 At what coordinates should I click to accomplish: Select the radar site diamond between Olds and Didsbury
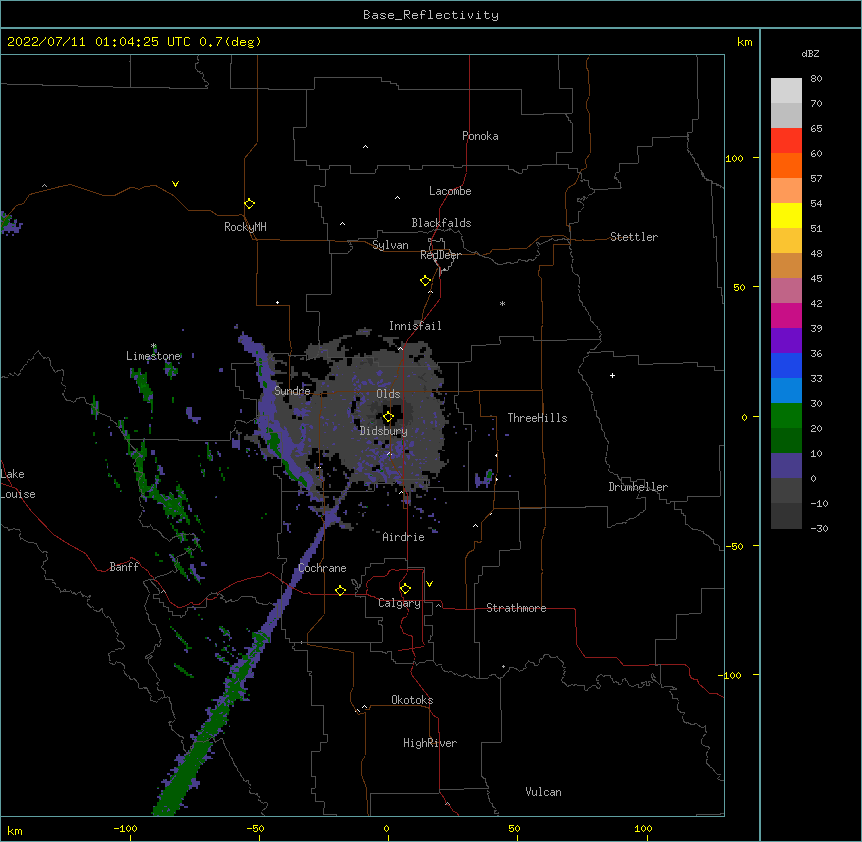point(388,417)
